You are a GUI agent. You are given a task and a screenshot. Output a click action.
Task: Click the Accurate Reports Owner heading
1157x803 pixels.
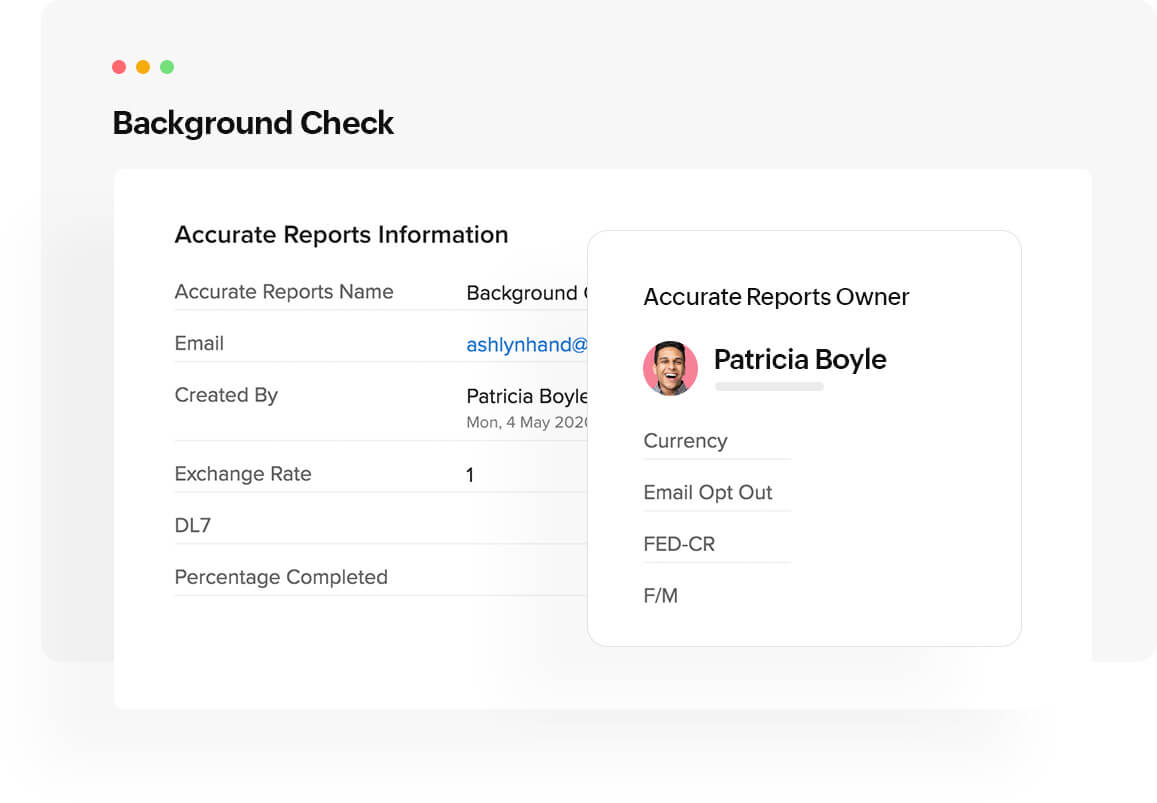[x=776, y=297]
